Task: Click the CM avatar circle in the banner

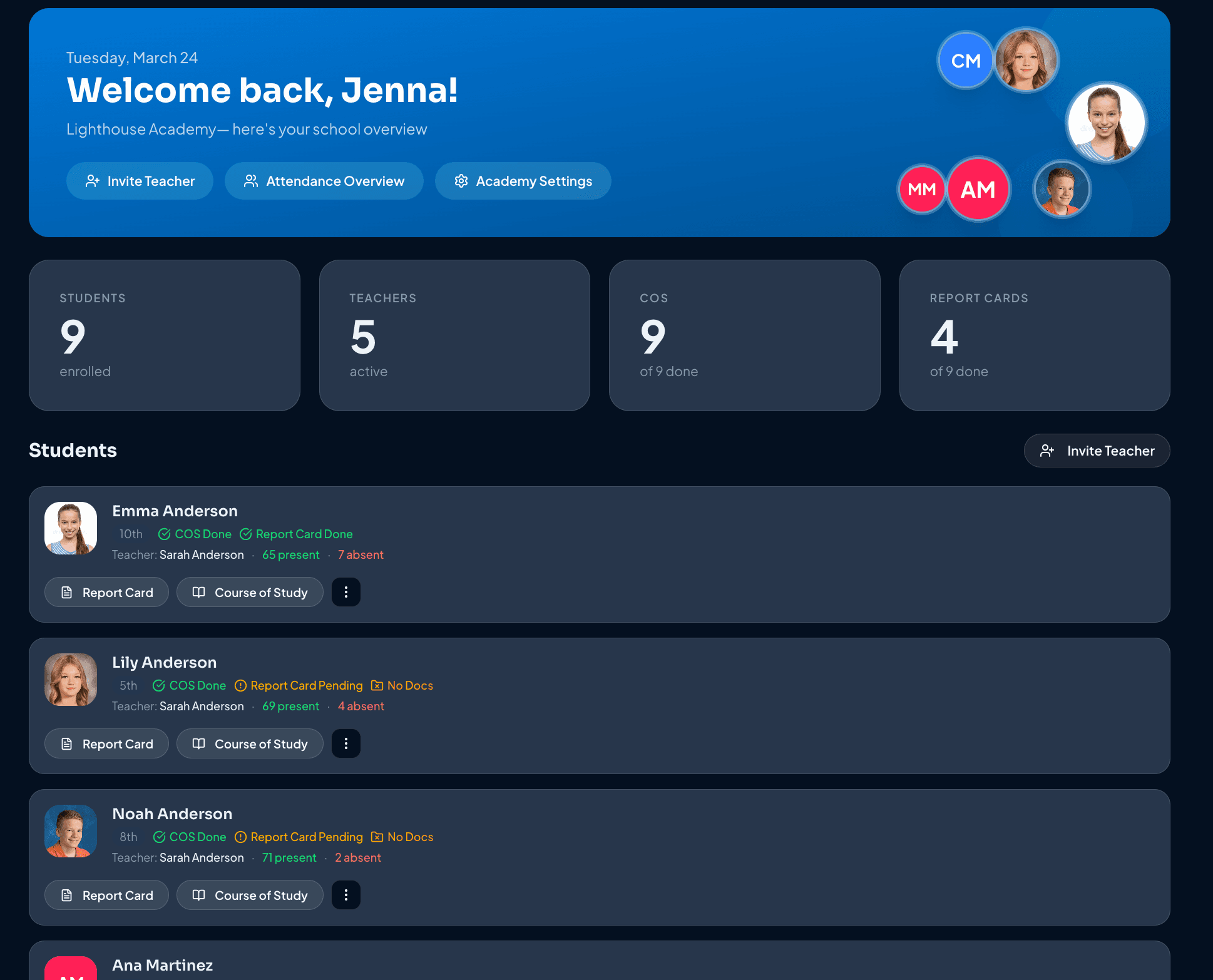Action: pyautogui.click(x=965, y=61)
